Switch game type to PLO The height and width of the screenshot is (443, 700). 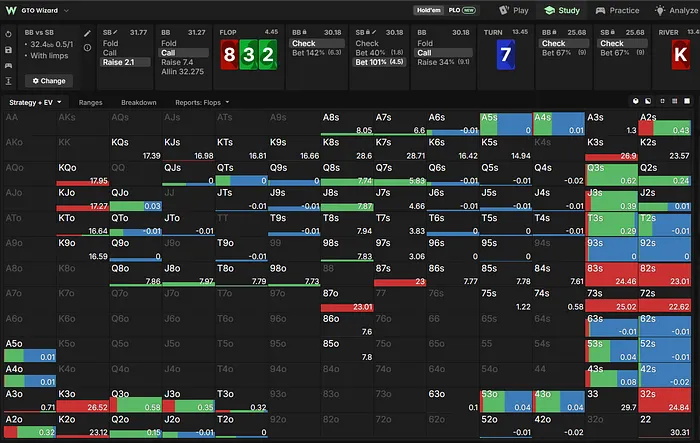pos(462,10)
